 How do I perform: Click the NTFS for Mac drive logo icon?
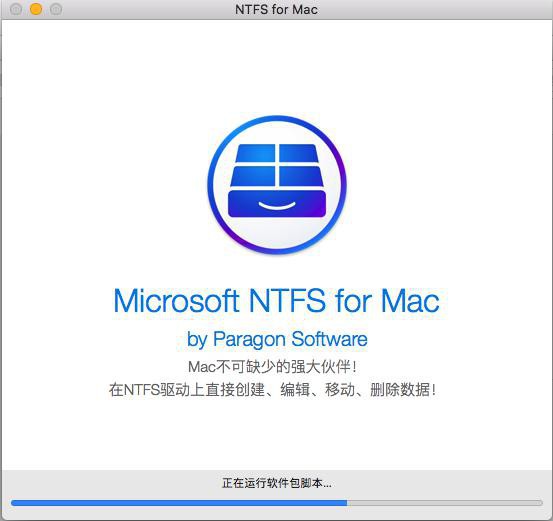point(277,184)
